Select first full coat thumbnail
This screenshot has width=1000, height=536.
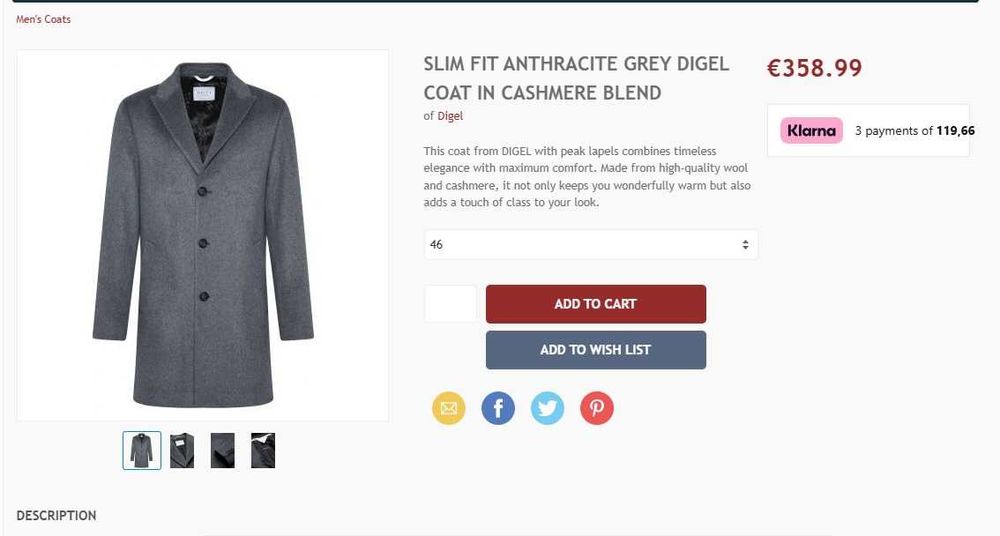(142, 450)
